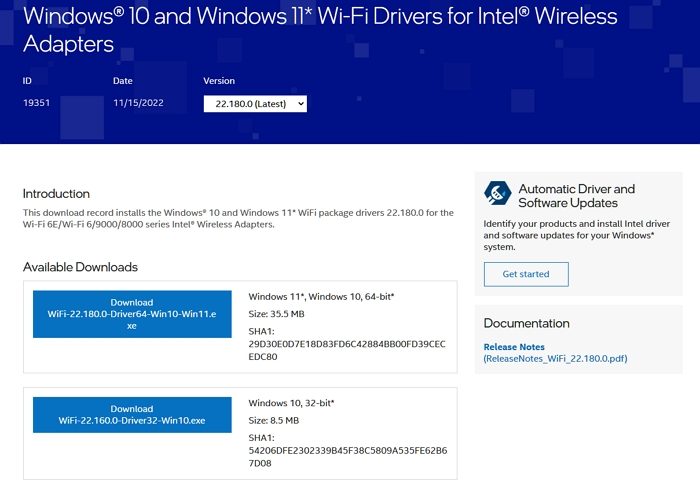Click the Size: 35.5 MB text
The width and height of the screenshot is (700, 490).
point(276,314)
